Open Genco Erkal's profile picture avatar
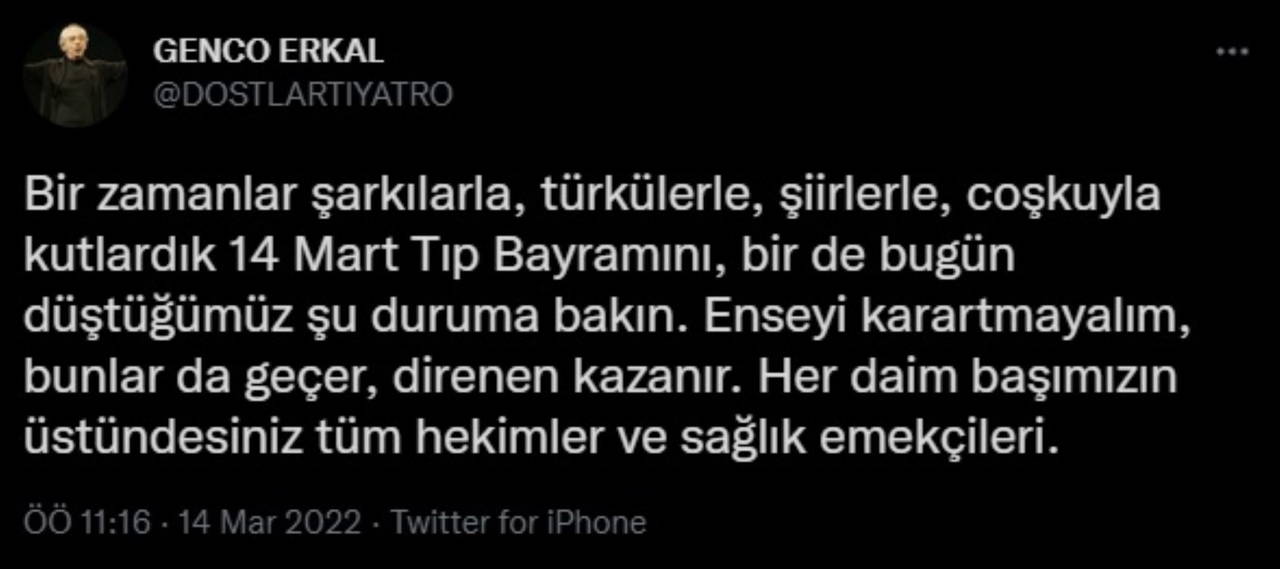The width and height of the screenshot is (1280, 569). [x=75, y=76]
